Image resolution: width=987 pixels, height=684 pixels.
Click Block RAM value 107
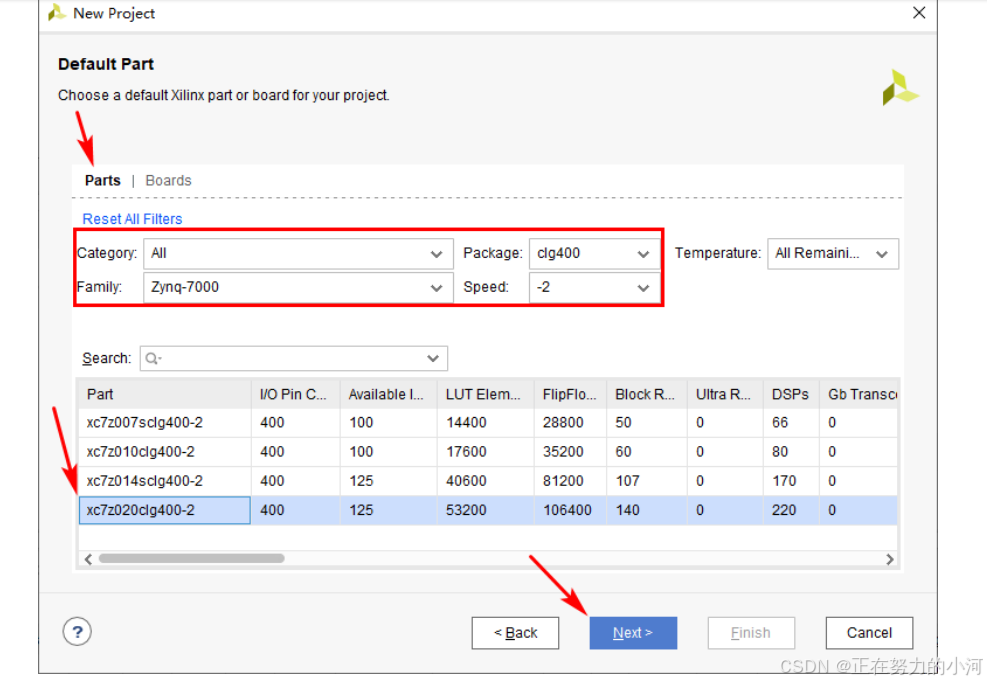point(627,481)
